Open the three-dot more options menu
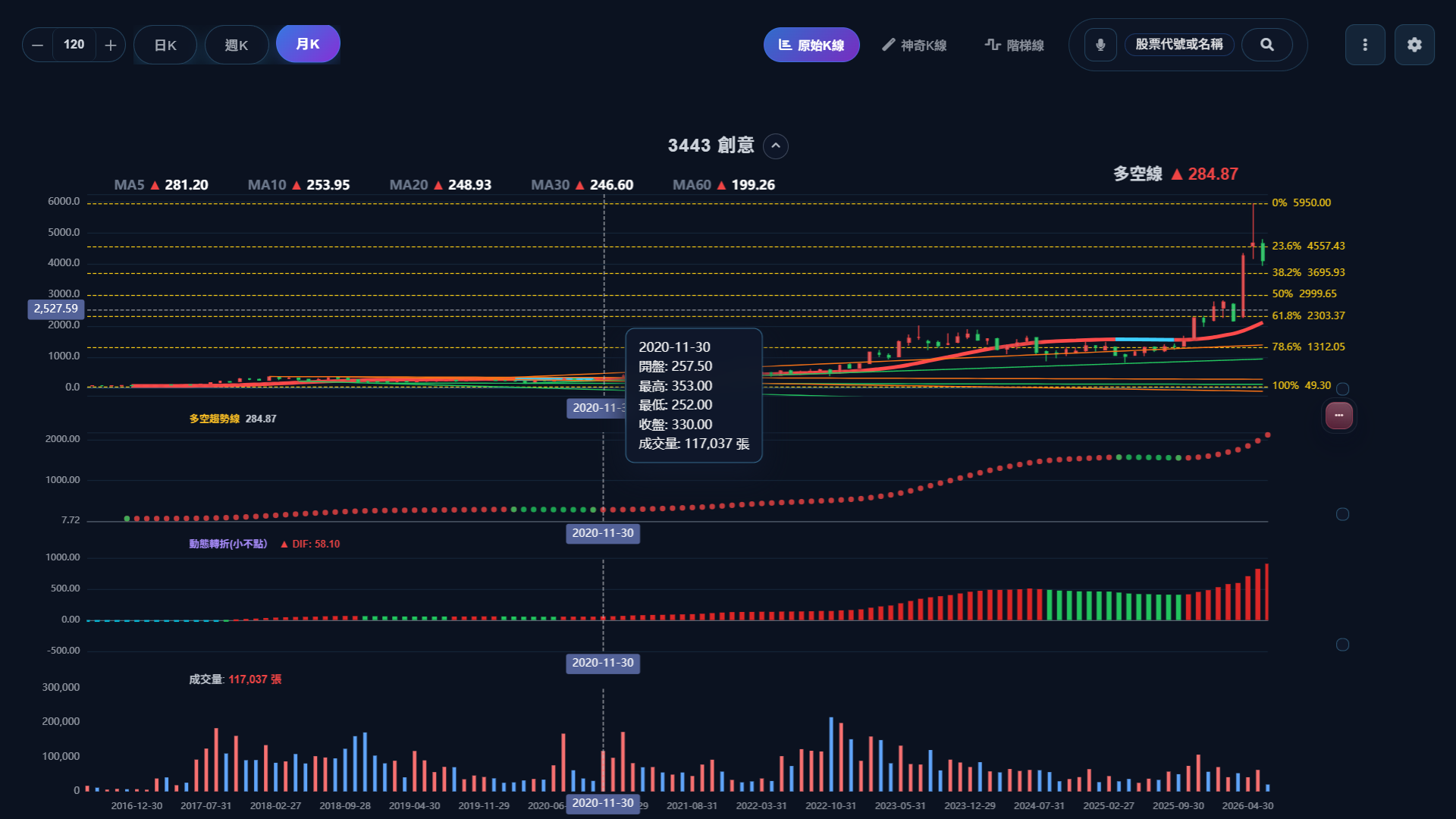 click(x=1365, y=45)
